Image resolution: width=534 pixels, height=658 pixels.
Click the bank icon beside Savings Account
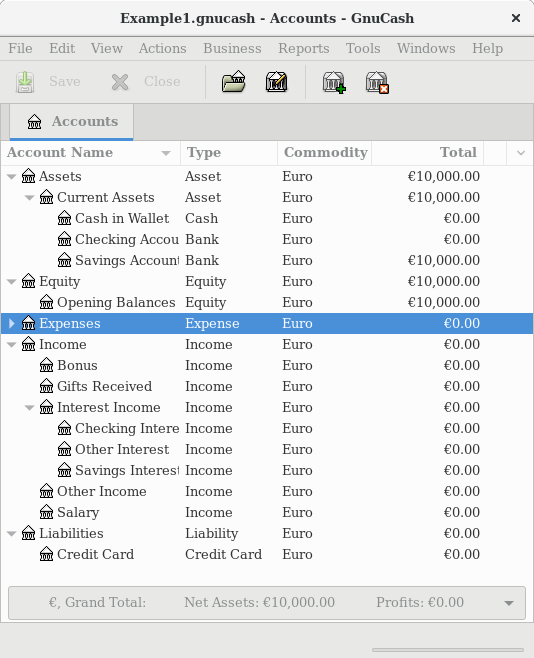[65, 260]
